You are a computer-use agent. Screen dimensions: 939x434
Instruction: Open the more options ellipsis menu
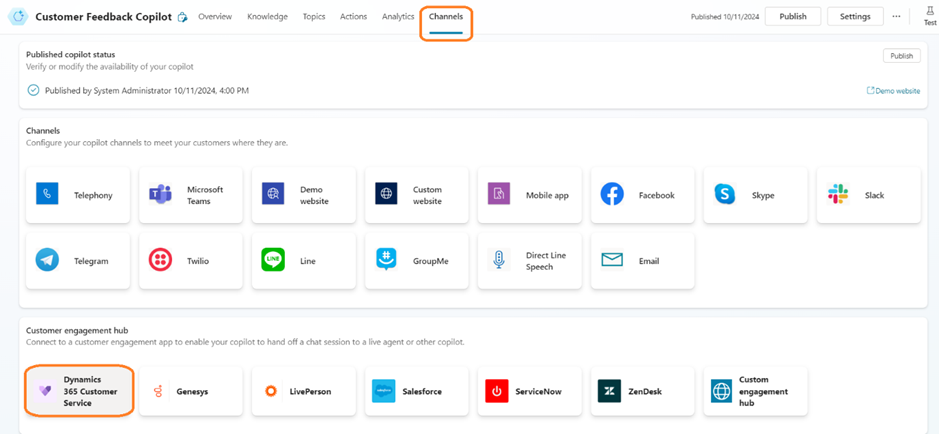[896, 17]
